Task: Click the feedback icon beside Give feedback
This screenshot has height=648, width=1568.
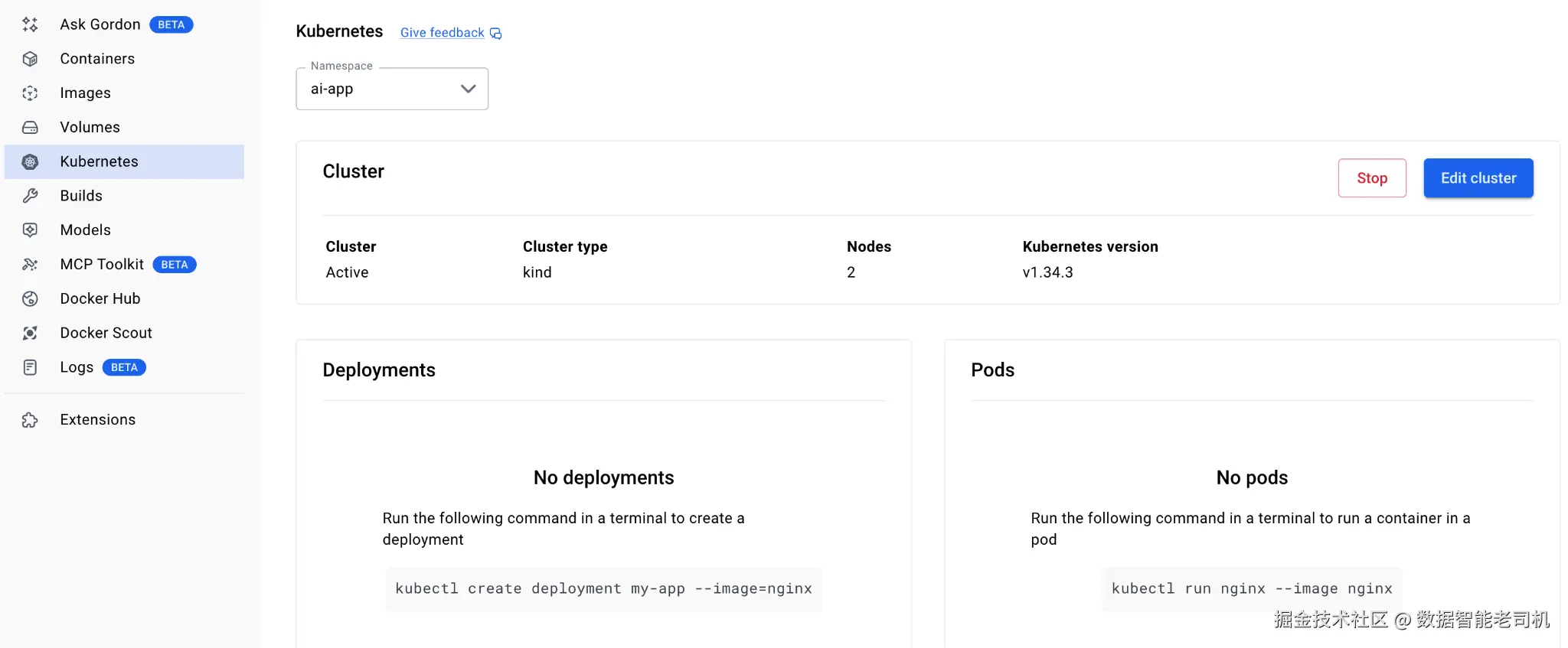Action: [x=496, y=33]
